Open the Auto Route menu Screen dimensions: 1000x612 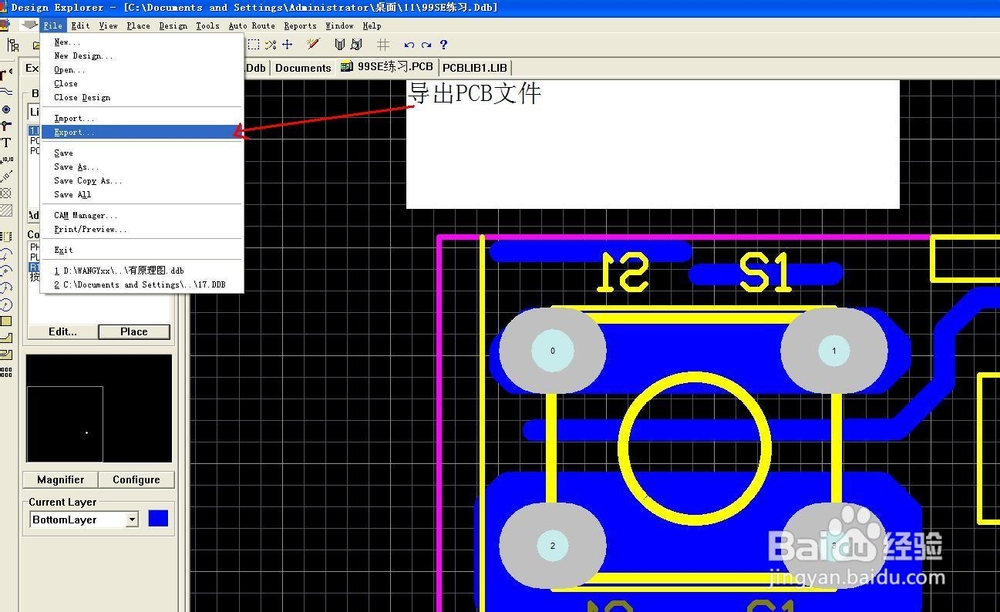coord(252,26)
